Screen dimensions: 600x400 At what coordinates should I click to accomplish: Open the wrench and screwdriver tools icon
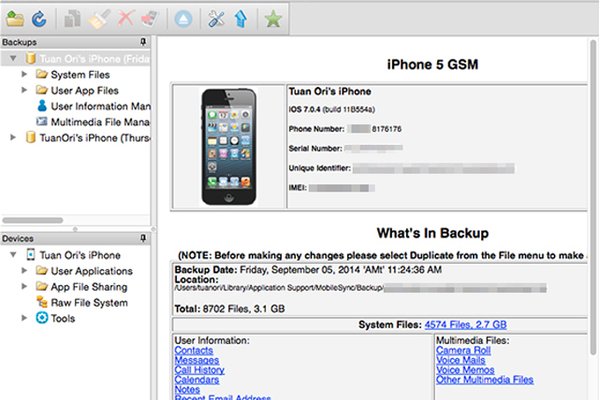click(216, 18)
